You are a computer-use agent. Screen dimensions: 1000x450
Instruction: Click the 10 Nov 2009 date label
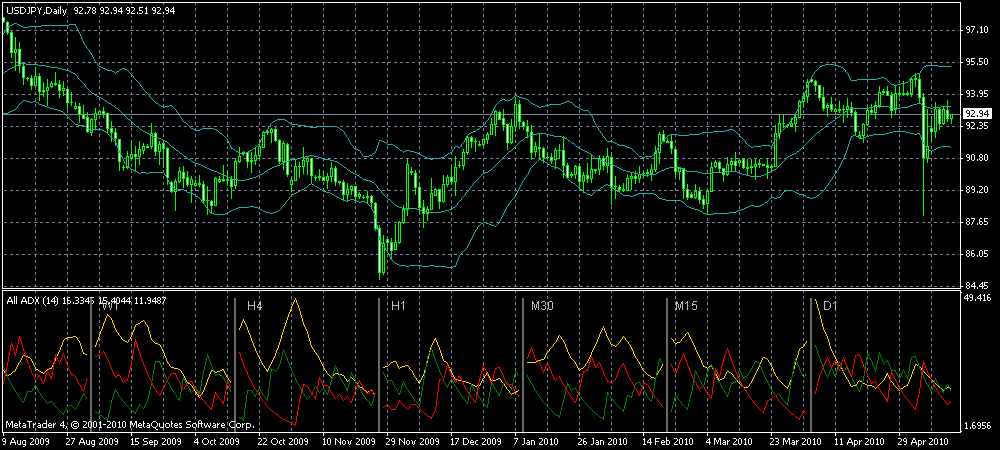347,441
